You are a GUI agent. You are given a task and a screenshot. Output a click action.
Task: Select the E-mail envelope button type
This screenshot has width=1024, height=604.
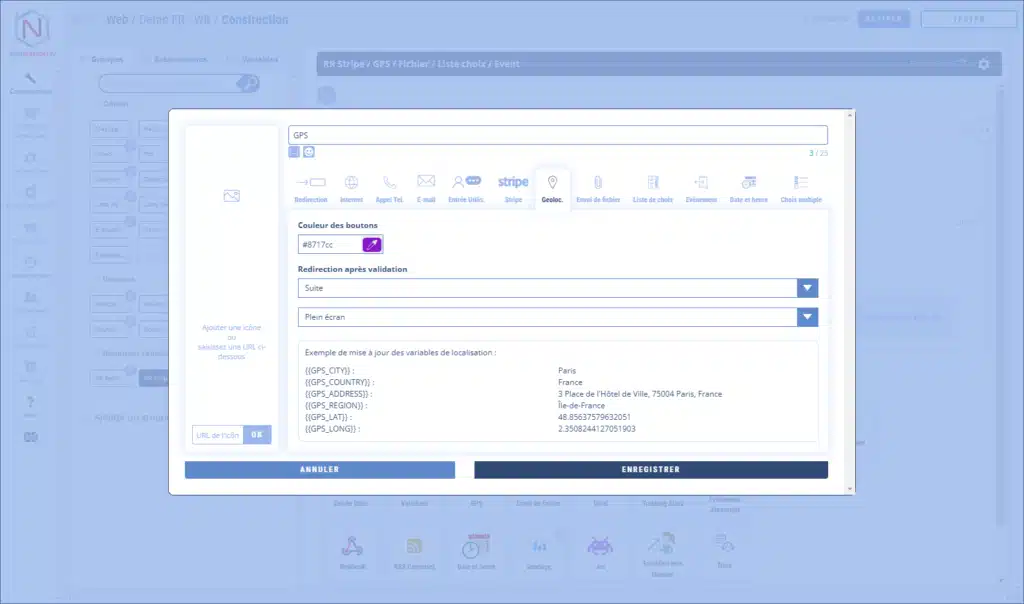(x=426, y=186)
